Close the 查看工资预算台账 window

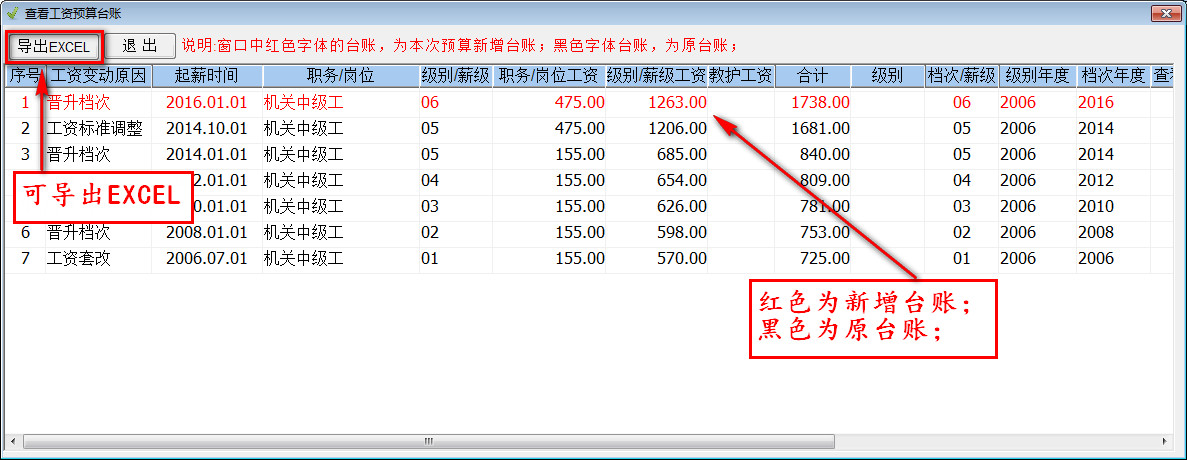pyautogui.click(x=1162, y=13)
